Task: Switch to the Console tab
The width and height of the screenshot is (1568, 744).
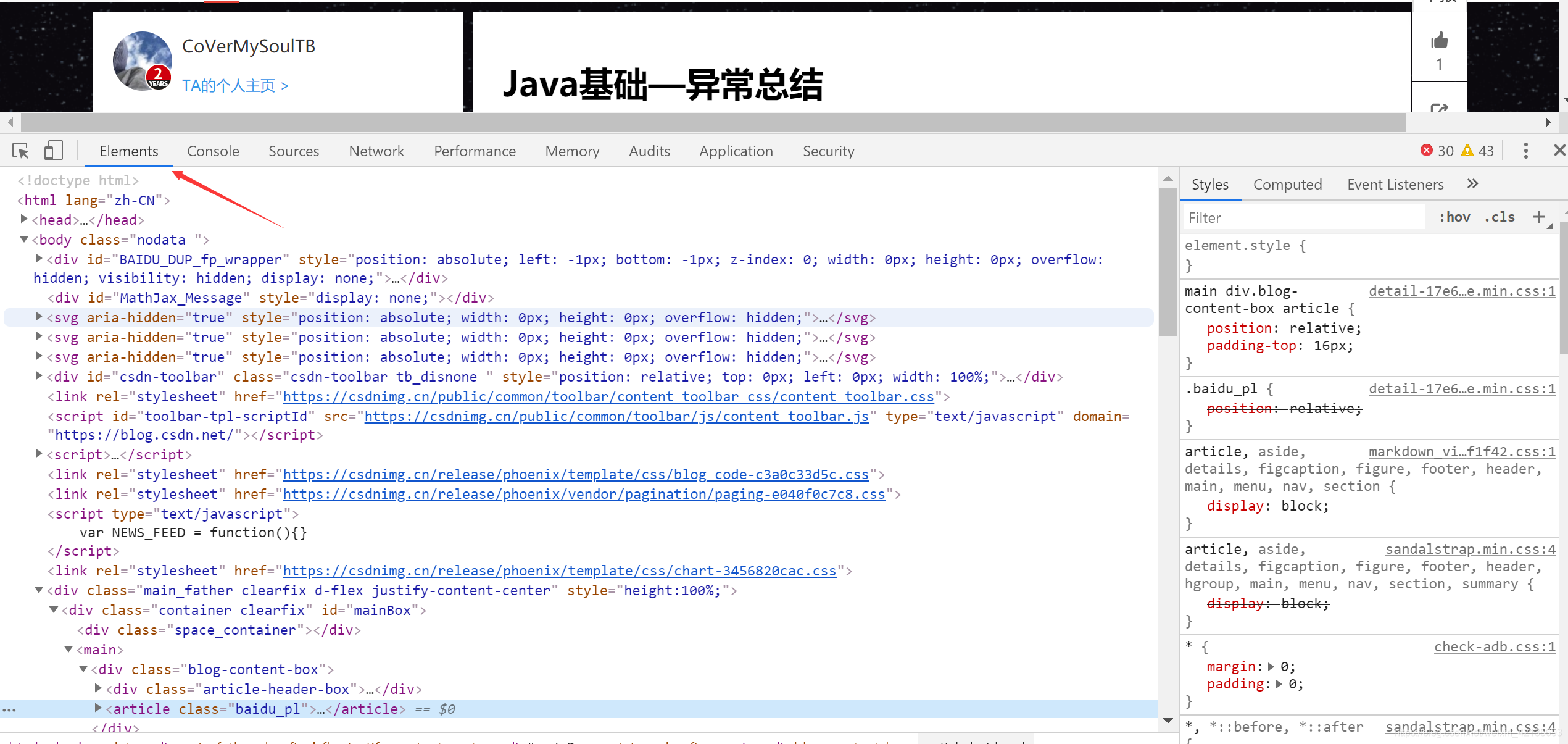Action: (x=213, y=151)
